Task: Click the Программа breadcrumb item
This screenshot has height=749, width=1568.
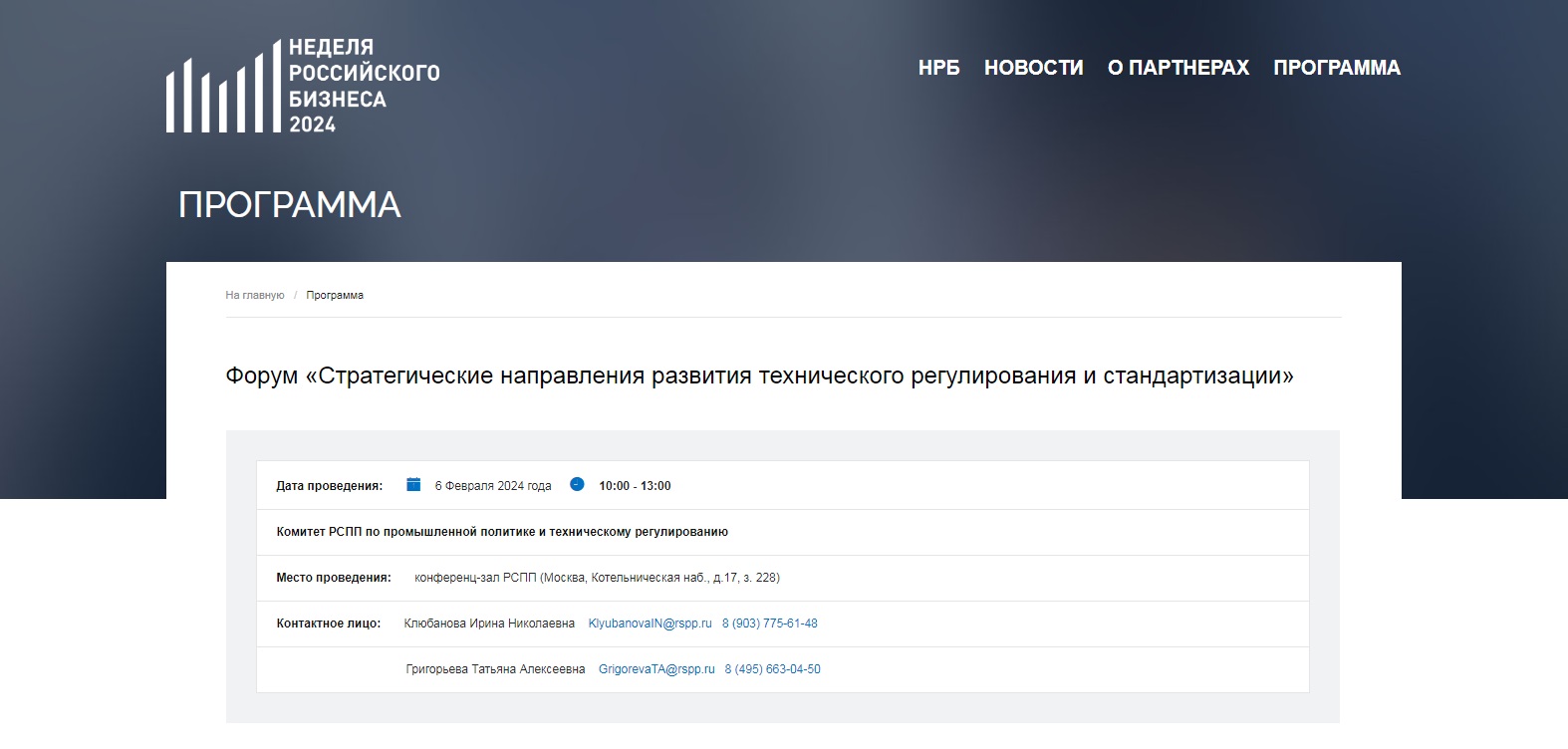Action: click(335, 295)
